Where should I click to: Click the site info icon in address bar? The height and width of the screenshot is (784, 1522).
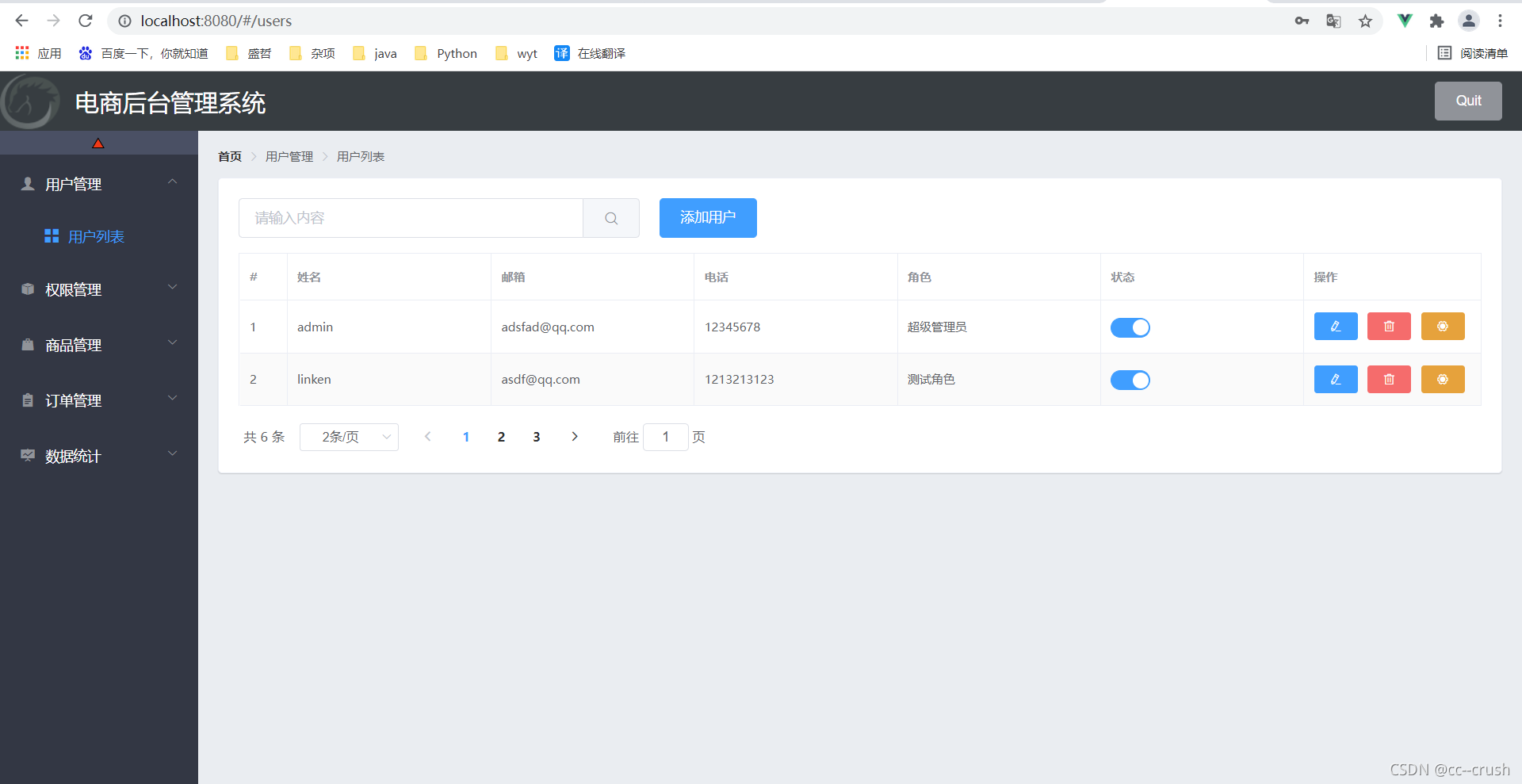click(x=124, y=21)
